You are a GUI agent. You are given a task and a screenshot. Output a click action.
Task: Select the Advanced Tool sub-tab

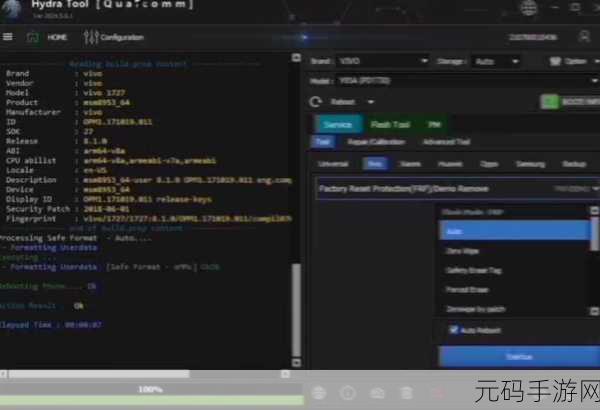446,142
